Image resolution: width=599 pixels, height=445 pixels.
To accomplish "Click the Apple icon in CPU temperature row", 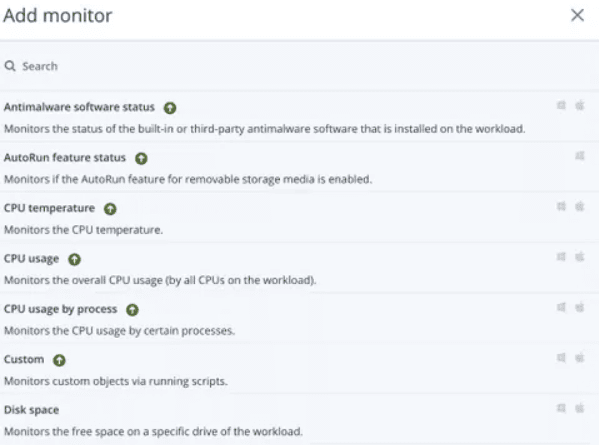I will pyautogui.click(x=580, y=207).
